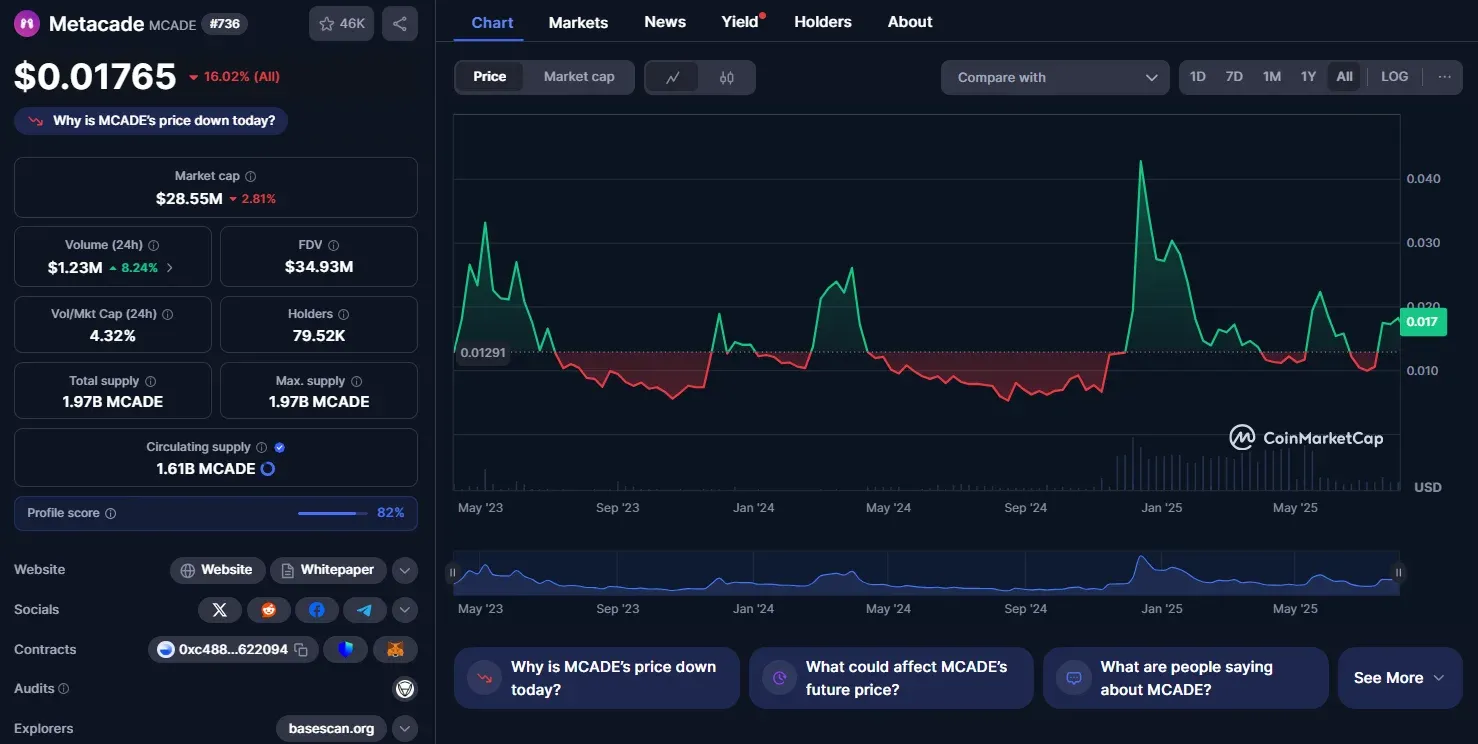This screenshot has width=1478, height=744.
Task: Open basescan.org explorer link
Action: pyautogui.click(x=331, y=729)
